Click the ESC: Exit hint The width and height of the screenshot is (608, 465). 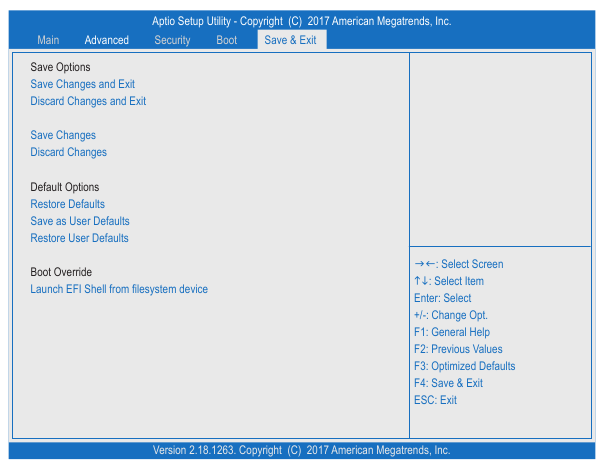point(435,400)
